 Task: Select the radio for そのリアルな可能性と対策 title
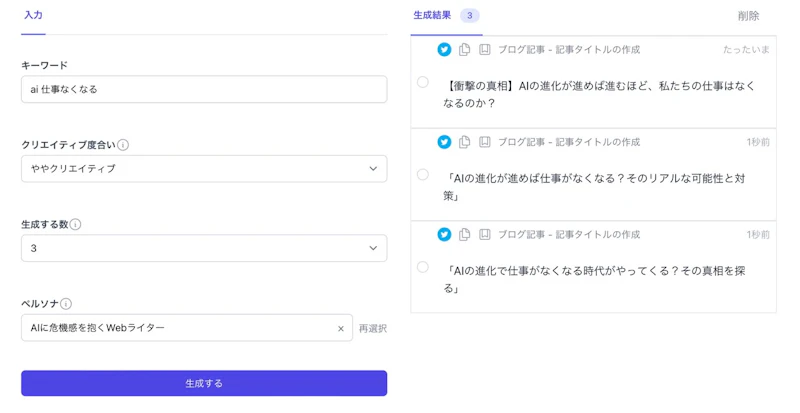[423, 175]
